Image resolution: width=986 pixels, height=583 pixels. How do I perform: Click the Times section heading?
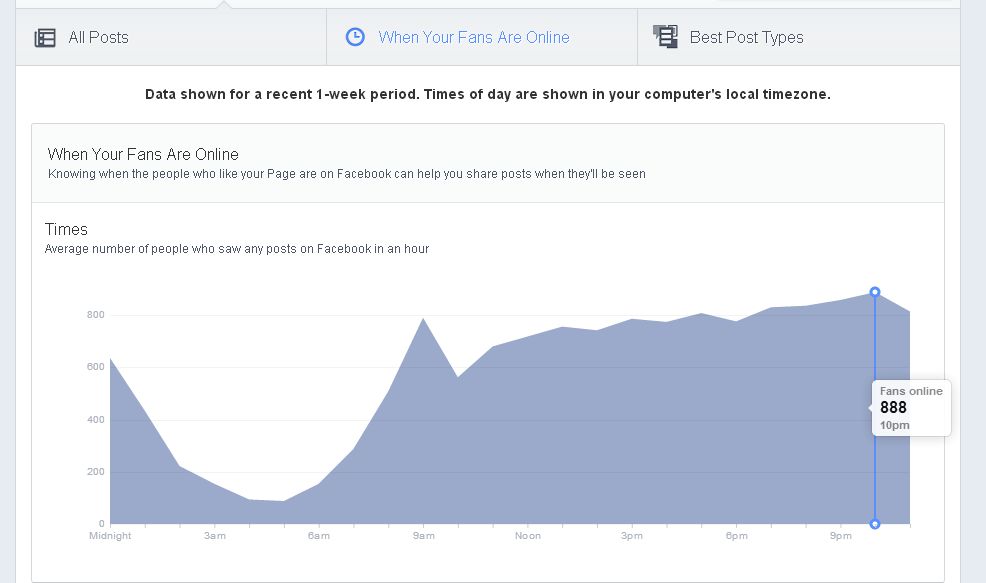[x=66, y=229]
